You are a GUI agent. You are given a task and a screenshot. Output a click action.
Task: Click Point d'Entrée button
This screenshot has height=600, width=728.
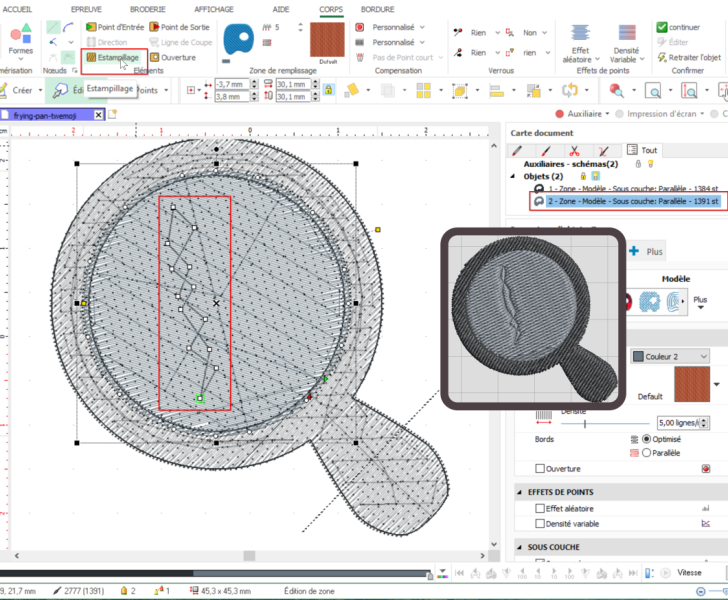pos(115,27)
